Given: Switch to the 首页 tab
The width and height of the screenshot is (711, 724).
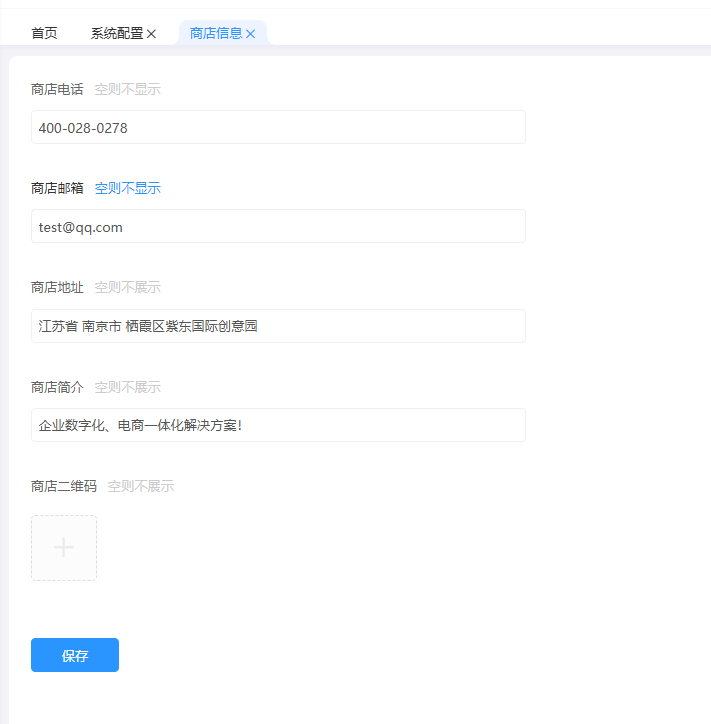Looking at the screenshot, I should pyautogui.click(x=44, y=33).
